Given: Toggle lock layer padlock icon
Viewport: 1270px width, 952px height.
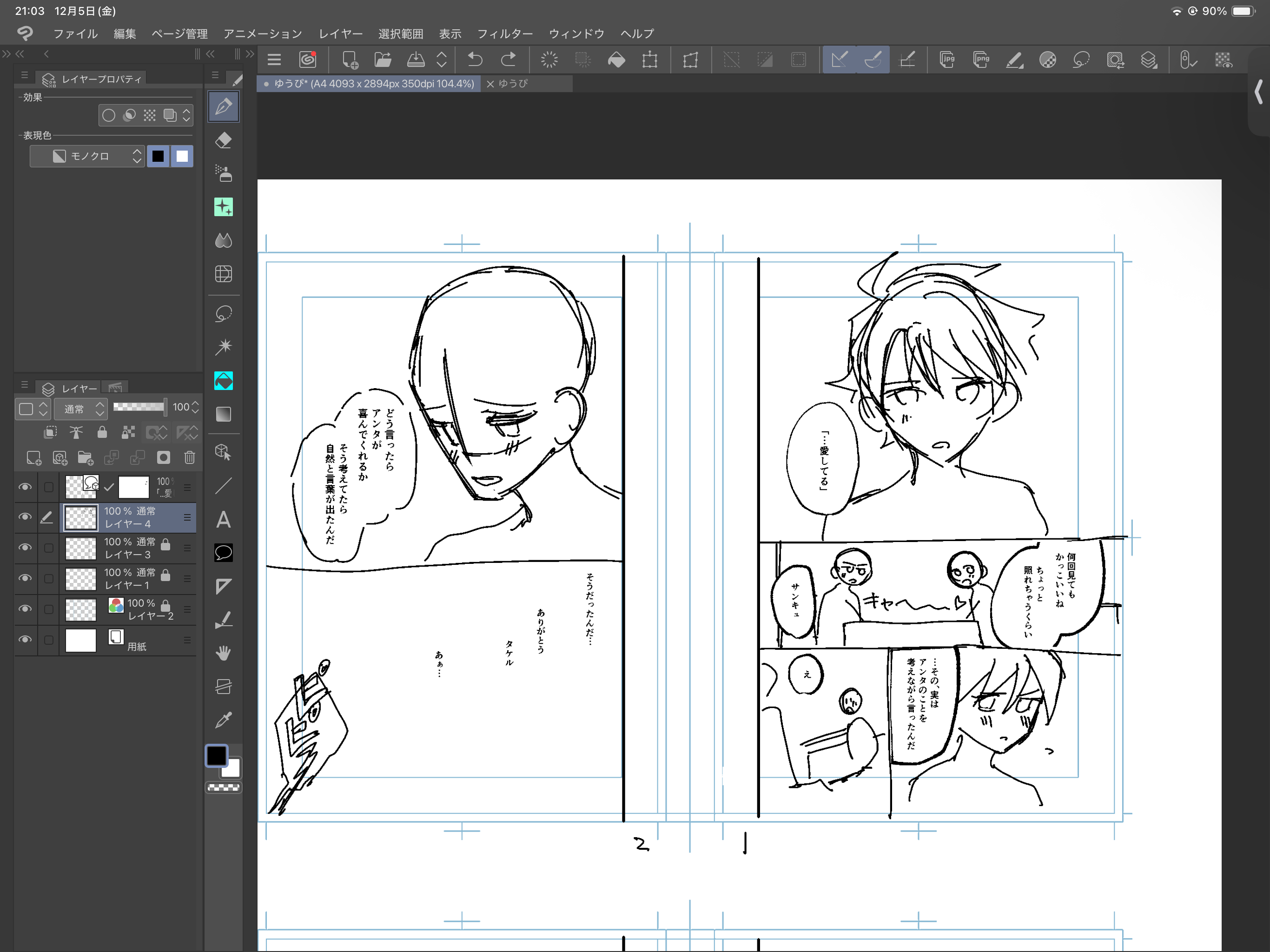Looking at the screenshot, I should 102,432.
